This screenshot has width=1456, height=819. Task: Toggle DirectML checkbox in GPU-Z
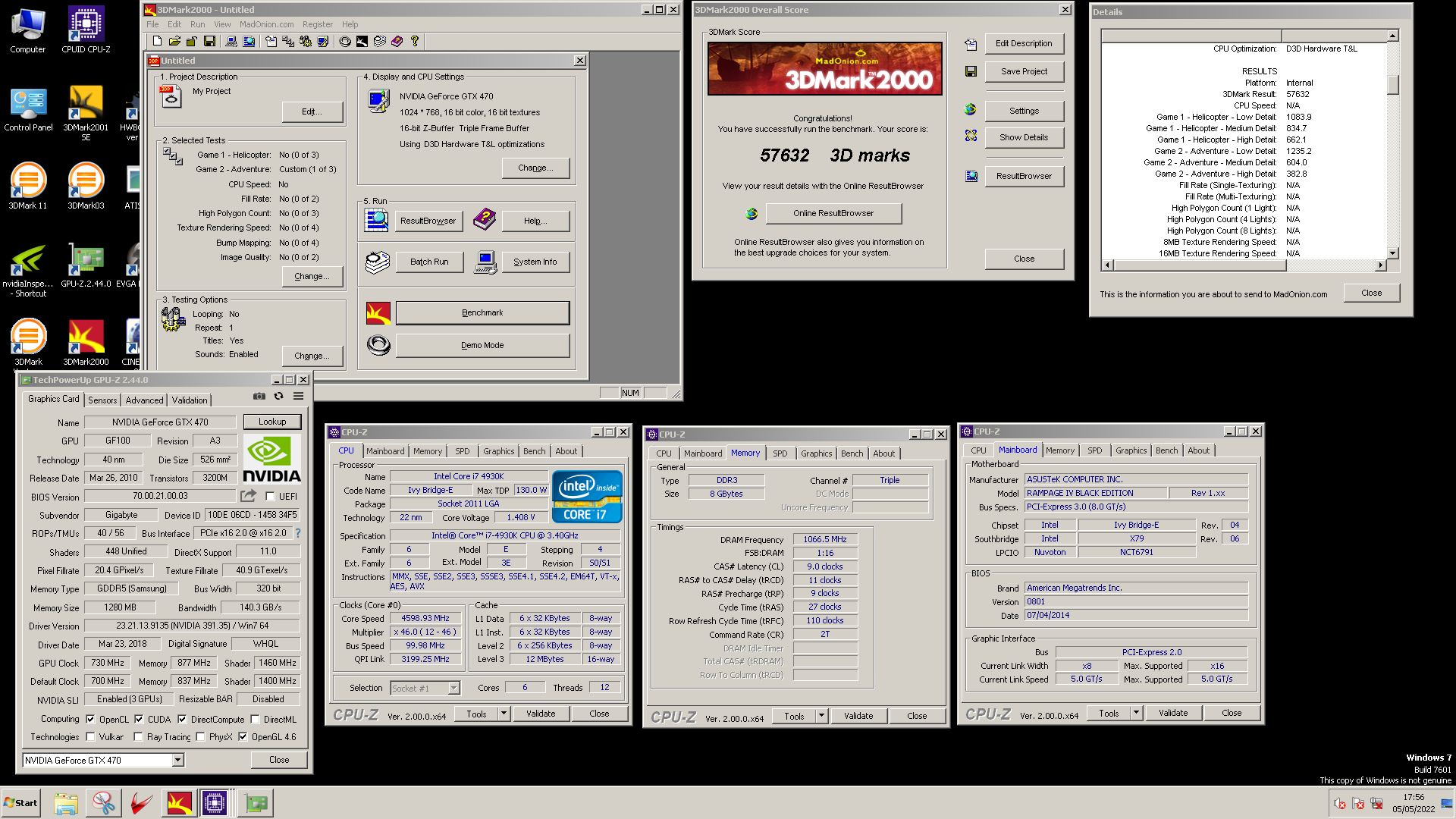tap(256, 719)
